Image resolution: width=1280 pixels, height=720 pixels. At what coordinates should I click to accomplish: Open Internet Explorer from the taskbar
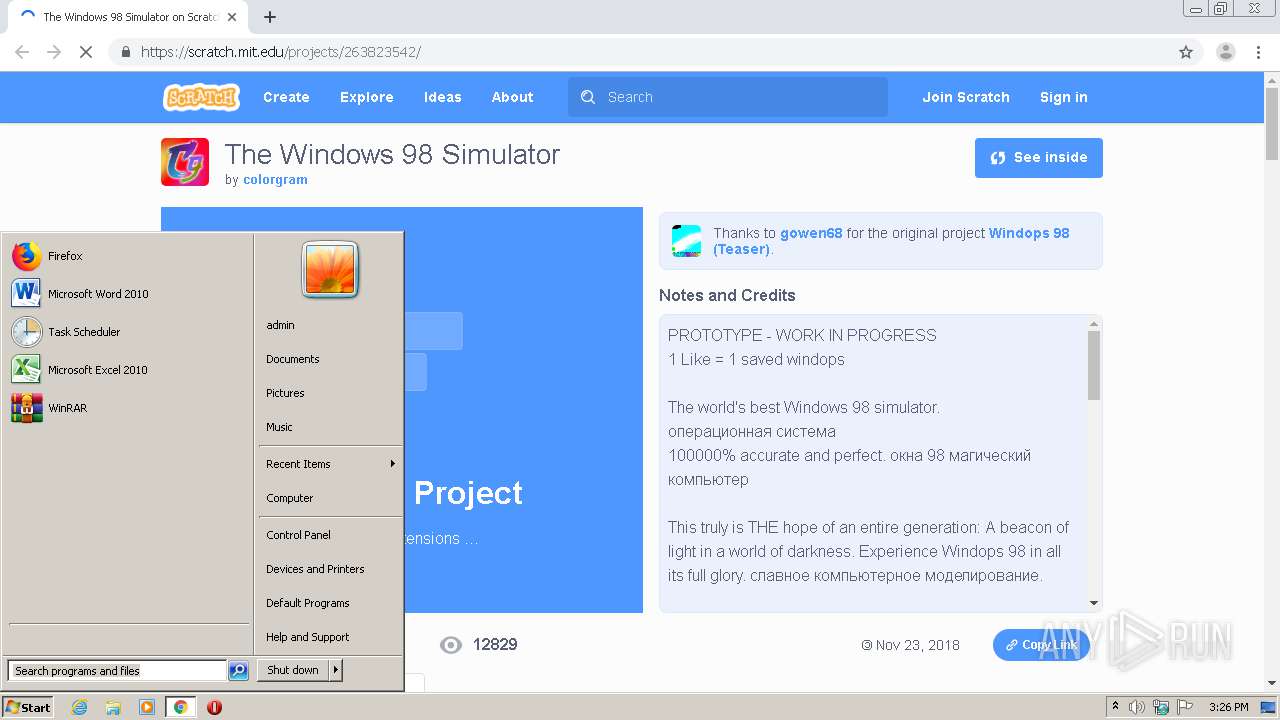point(80,707)
